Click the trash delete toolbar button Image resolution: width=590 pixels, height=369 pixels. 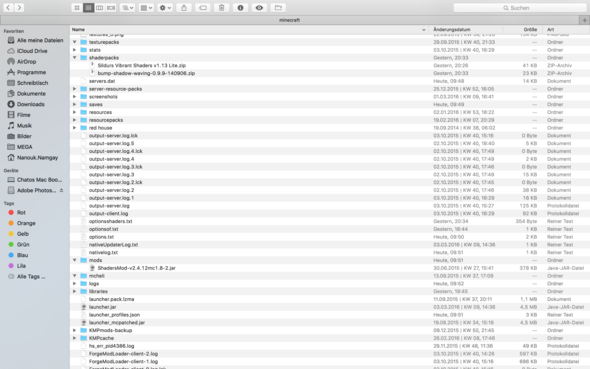pos(222,8)
